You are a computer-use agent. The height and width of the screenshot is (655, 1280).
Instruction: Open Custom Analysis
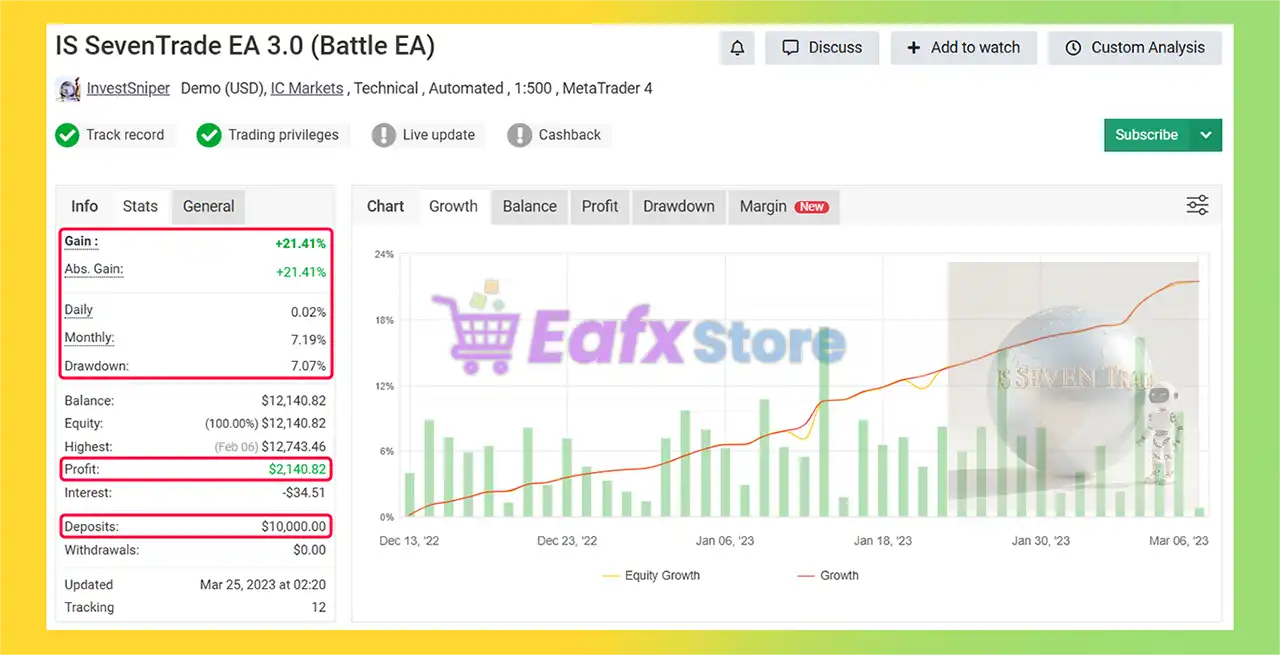click(x=1135, y=48)
